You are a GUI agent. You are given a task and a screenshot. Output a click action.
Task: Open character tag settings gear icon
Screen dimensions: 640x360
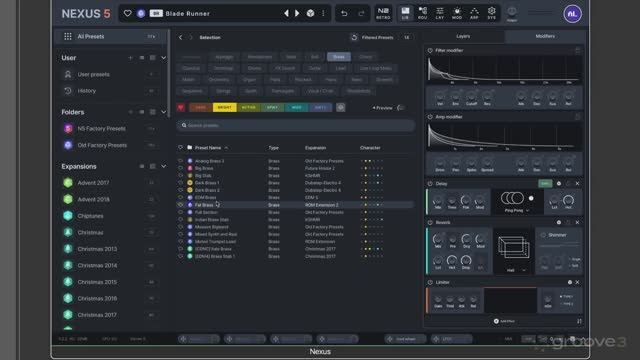[x=340, y=107]
